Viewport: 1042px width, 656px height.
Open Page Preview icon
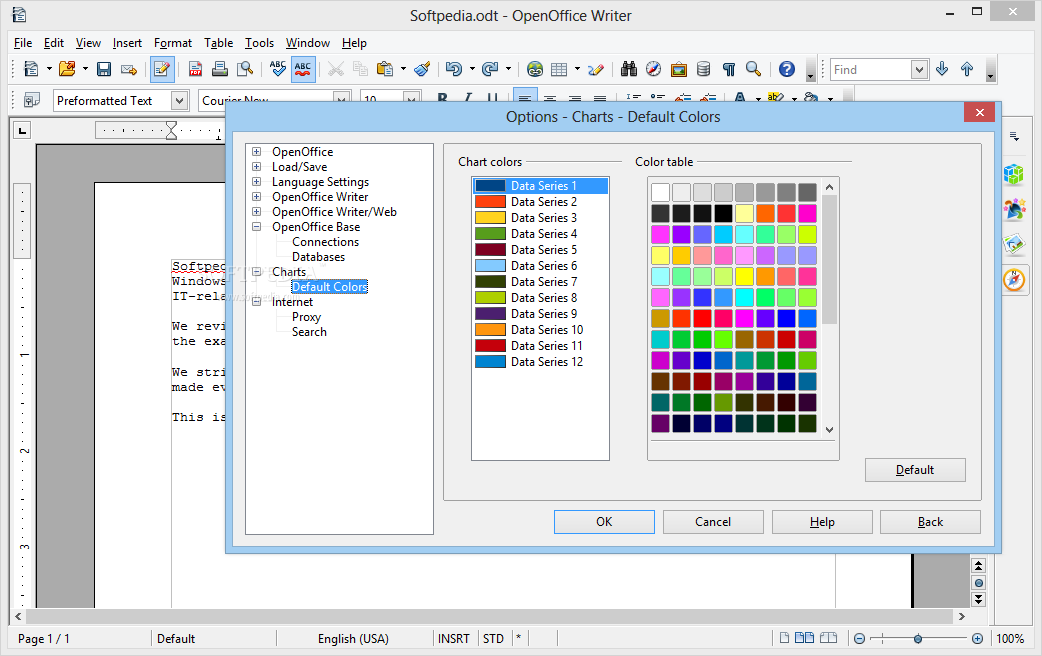coord(245,69)
